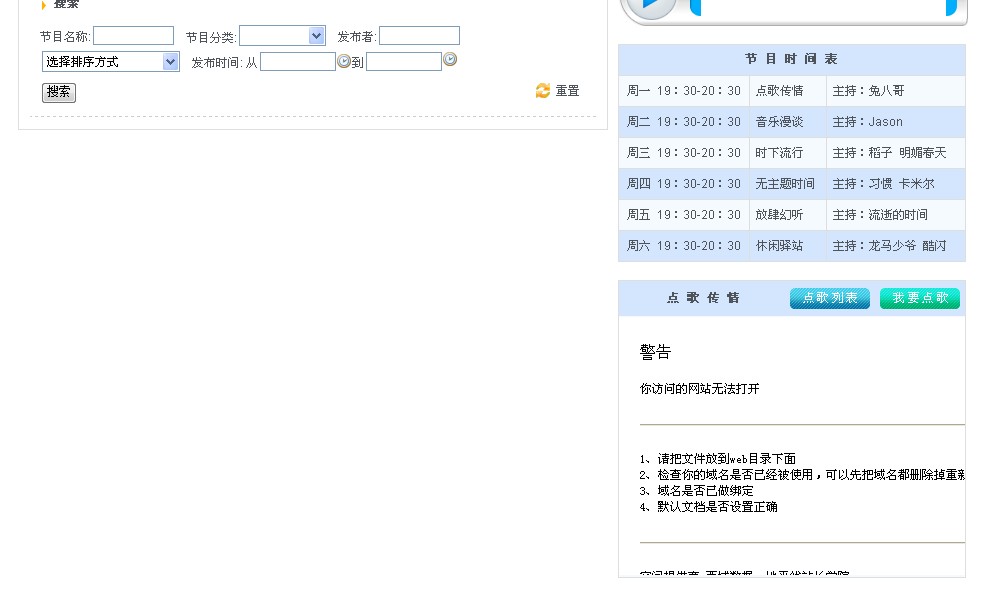Image resolution: width=989 pixels, height=592 pixels.
Task: Open the start date calendar picker icon
Action: [344, 61]
